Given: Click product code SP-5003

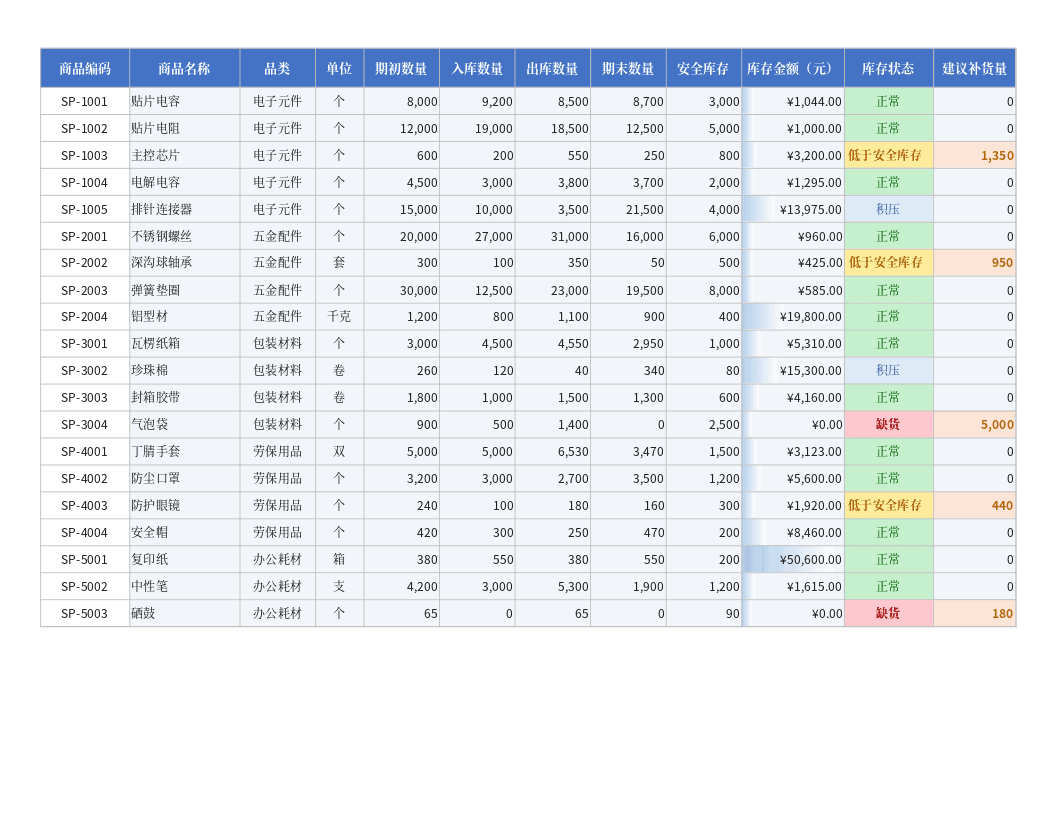Looking at the screenshot, I should point(85,613).
